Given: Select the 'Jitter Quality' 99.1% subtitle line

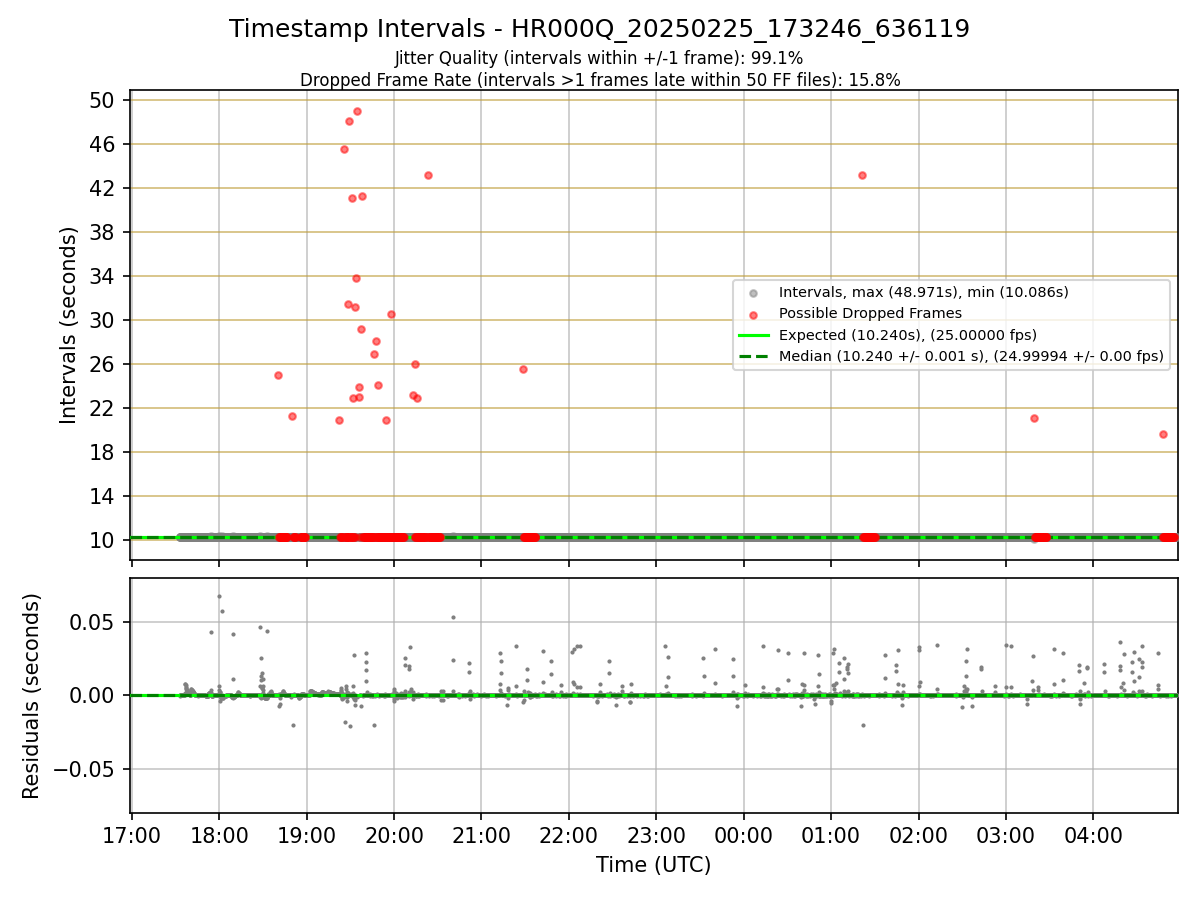Looking at the screenshot, I should (x=599, y=58).
